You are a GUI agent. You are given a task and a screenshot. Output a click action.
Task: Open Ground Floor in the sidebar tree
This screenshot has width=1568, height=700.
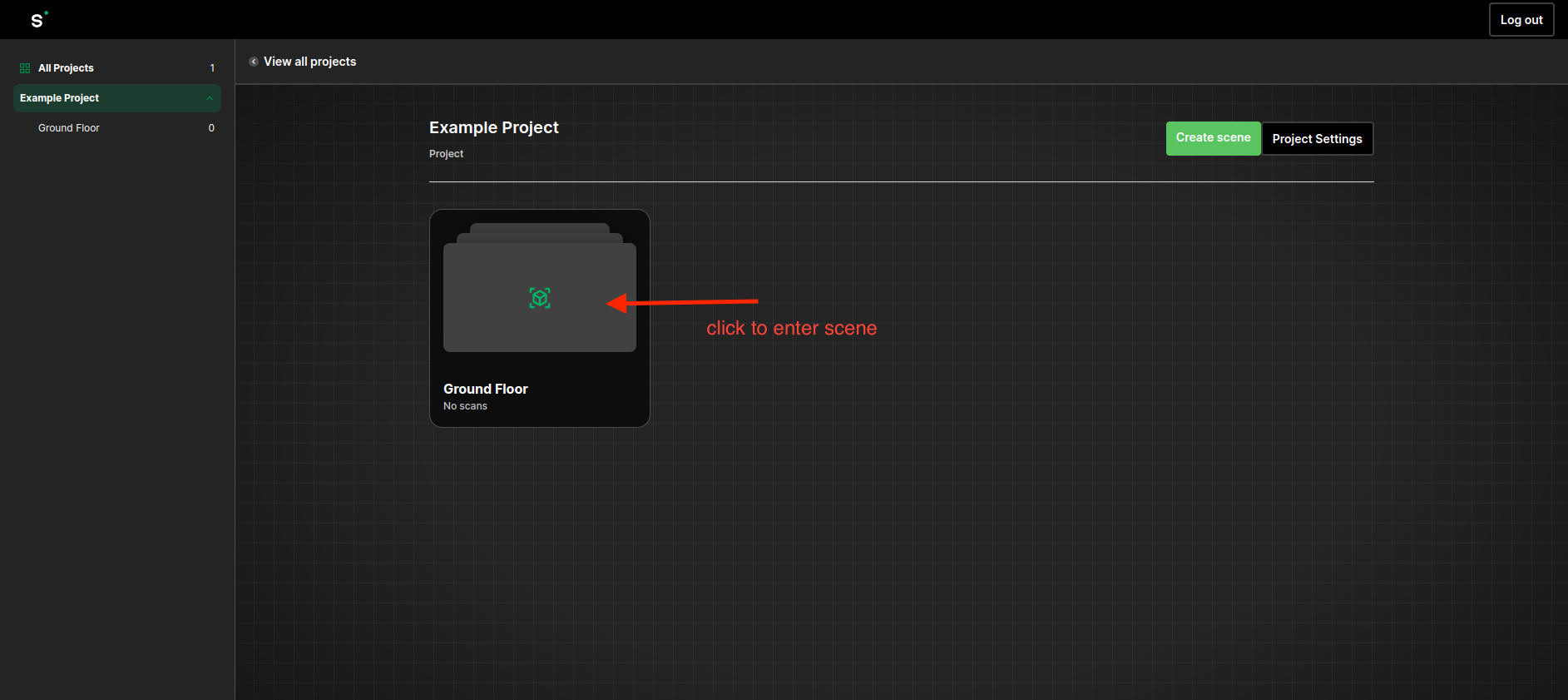(69, 128)
